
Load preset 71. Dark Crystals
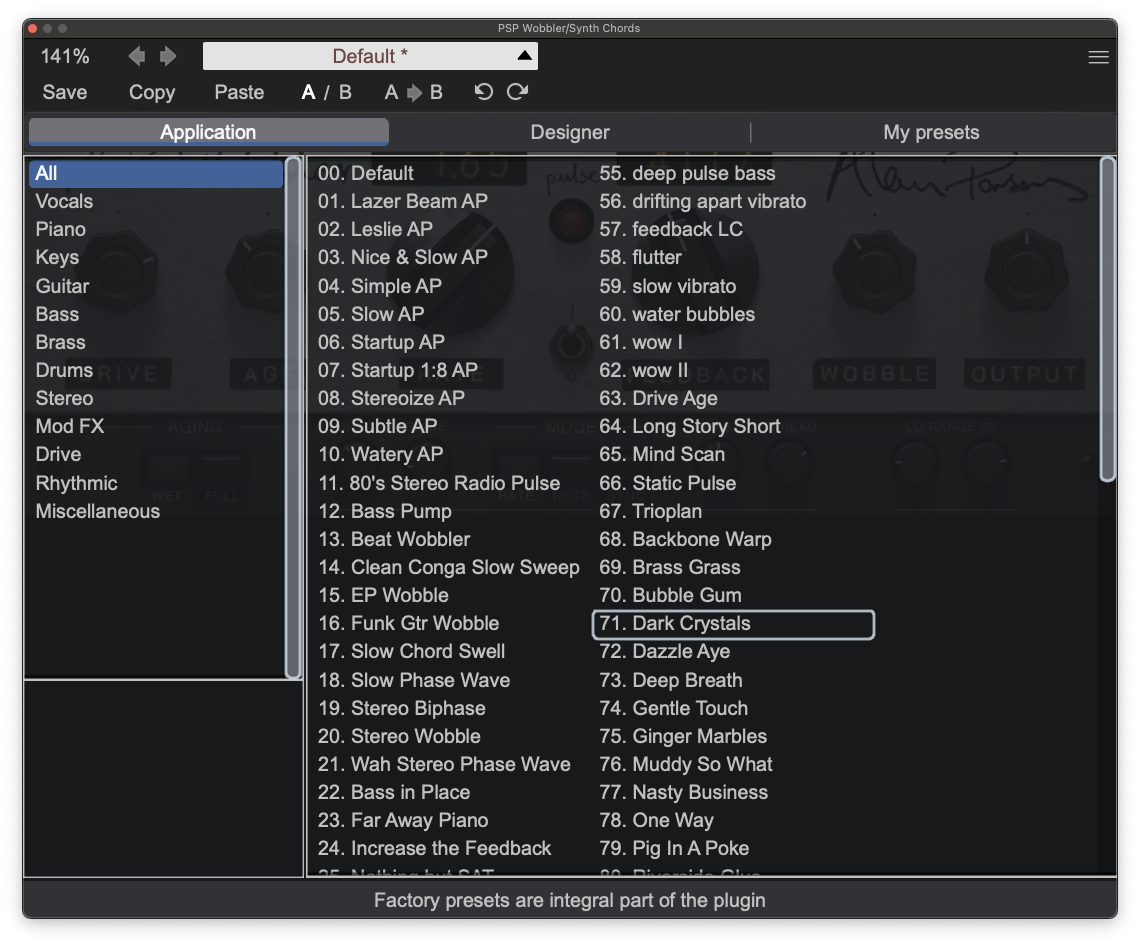(x=734, y=624)
